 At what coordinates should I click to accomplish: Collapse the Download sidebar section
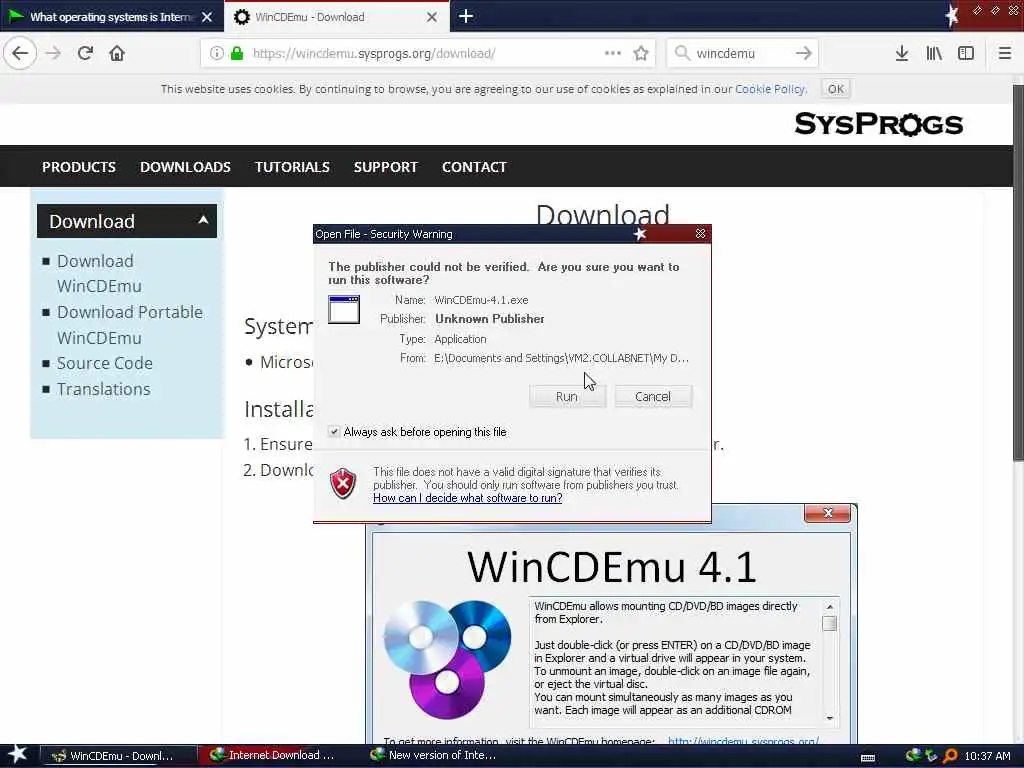click(203, 220)
